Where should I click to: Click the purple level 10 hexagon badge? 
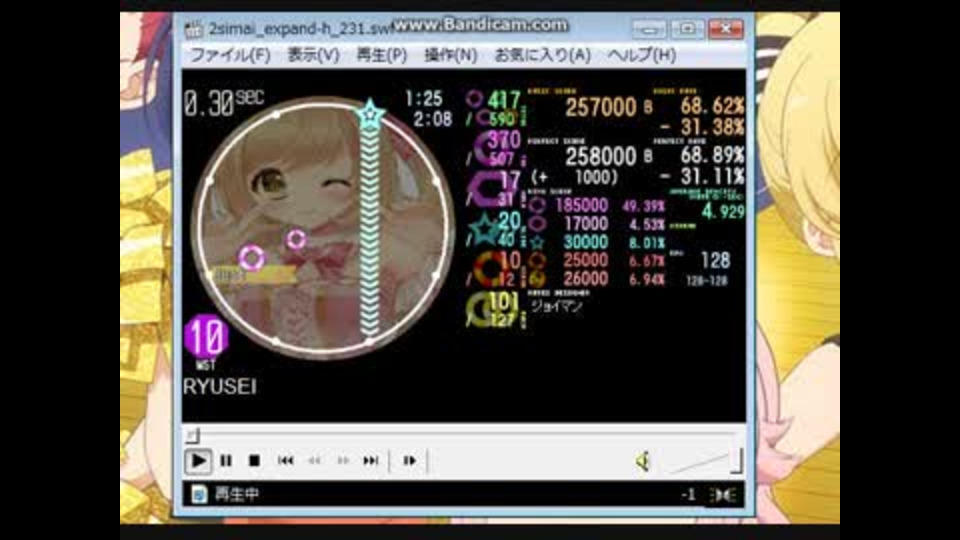coord(206,336)
